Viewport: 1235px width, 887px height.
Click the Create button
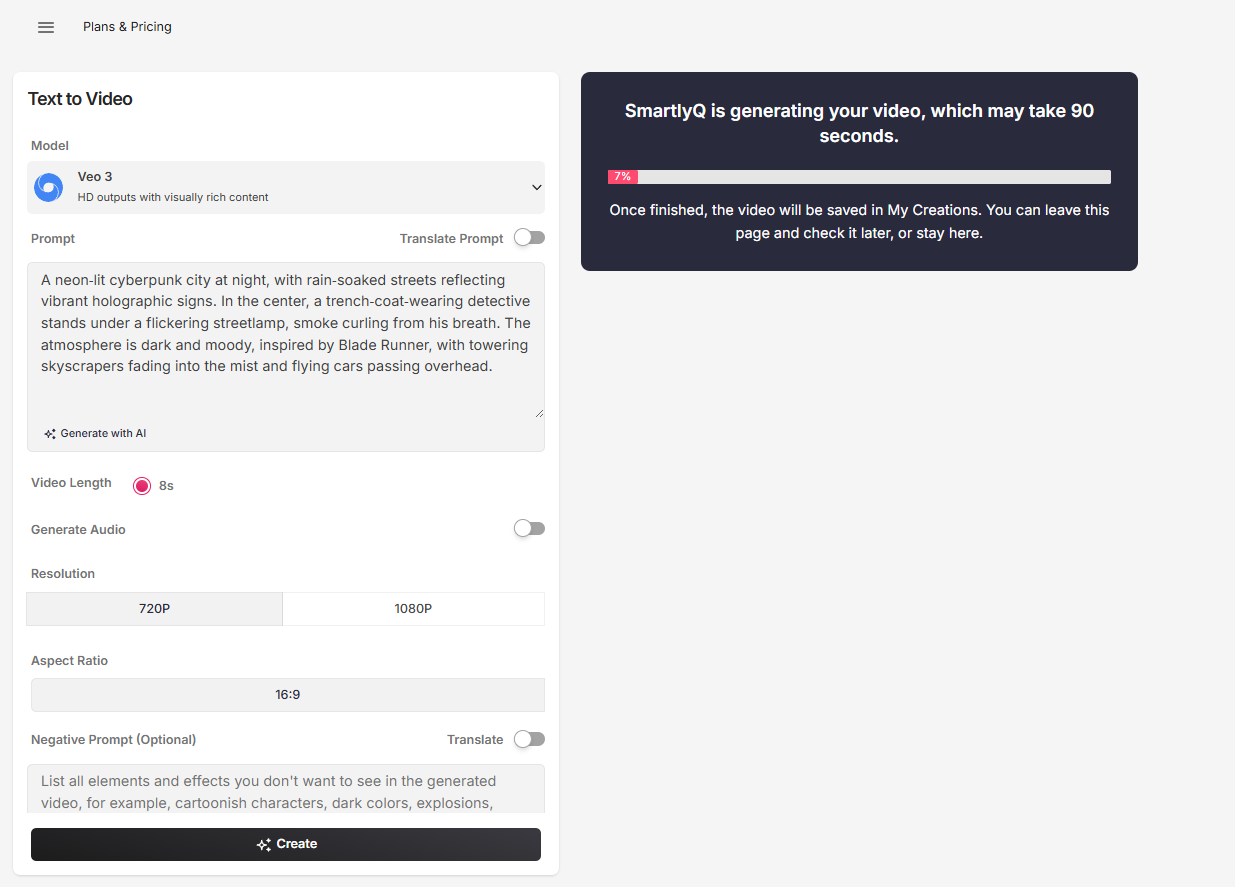[x=286, y=844]
